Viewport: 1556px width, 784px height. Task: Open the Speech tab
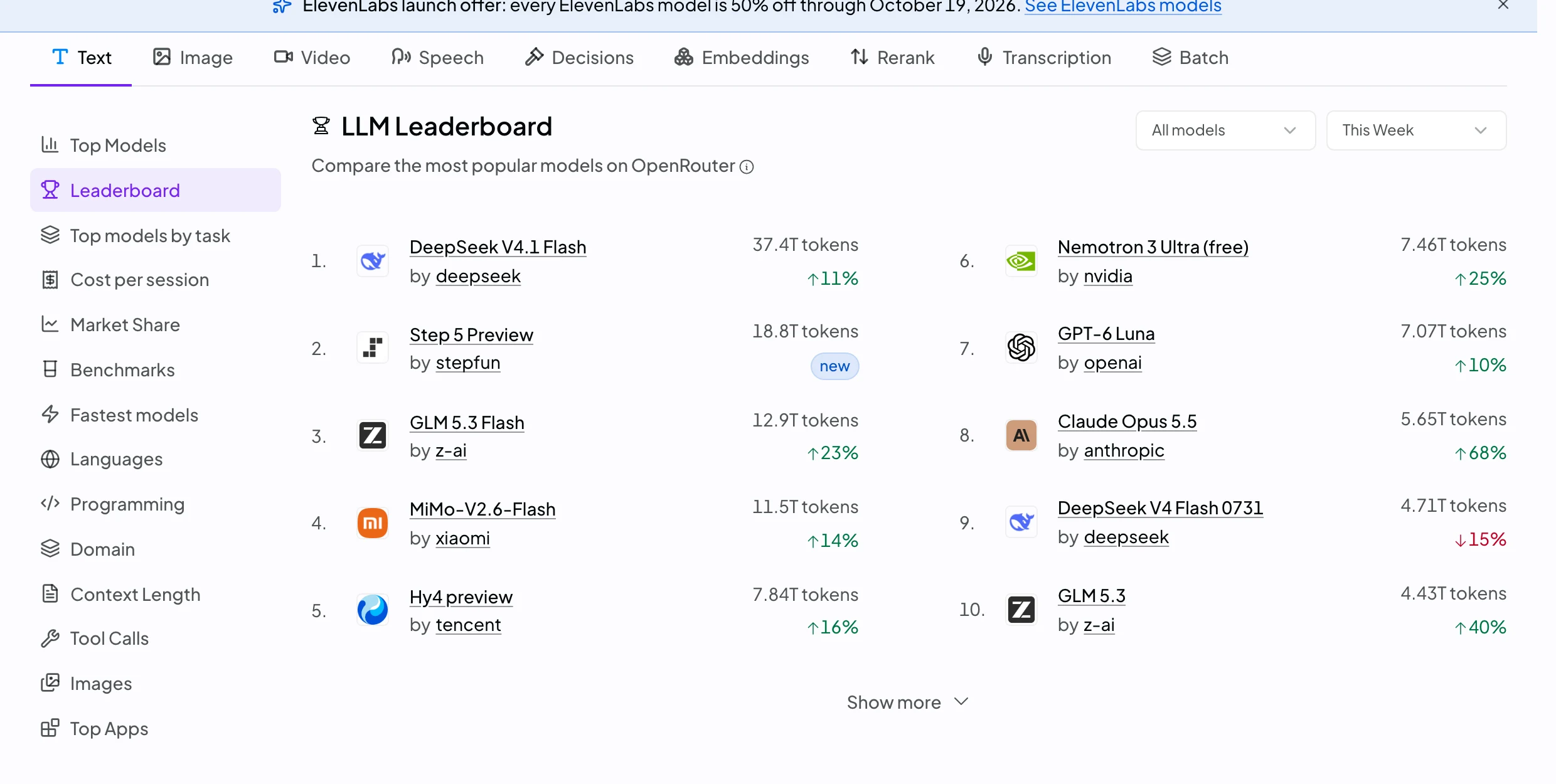point(437,58)
